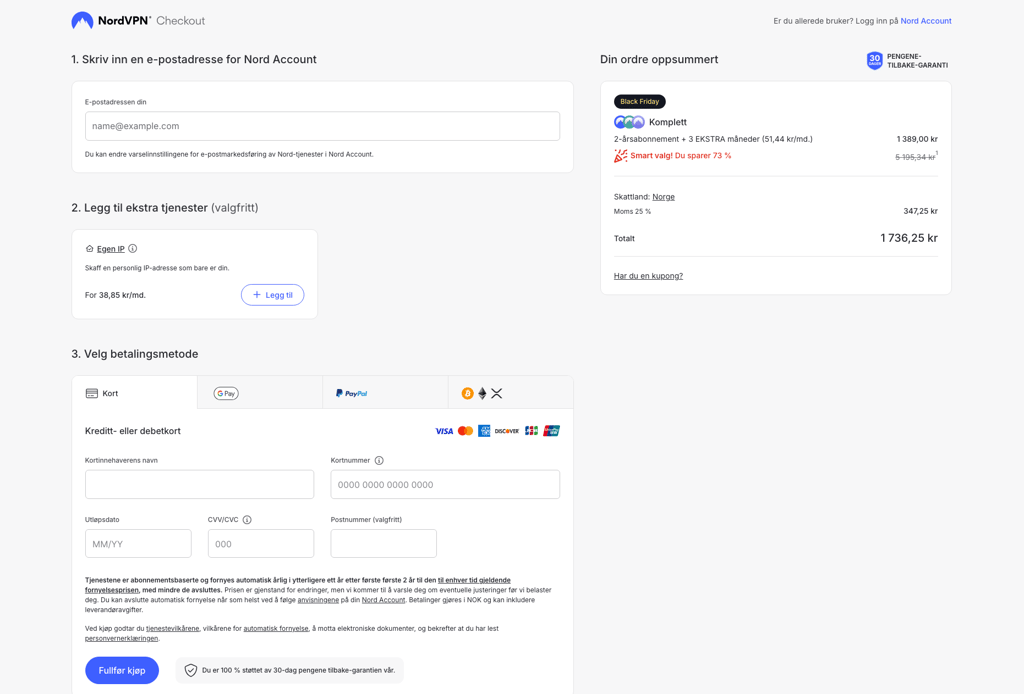The height and width of the screenshot is (694, 1024).
Task: Focus the email address input field
Action: 323,126
